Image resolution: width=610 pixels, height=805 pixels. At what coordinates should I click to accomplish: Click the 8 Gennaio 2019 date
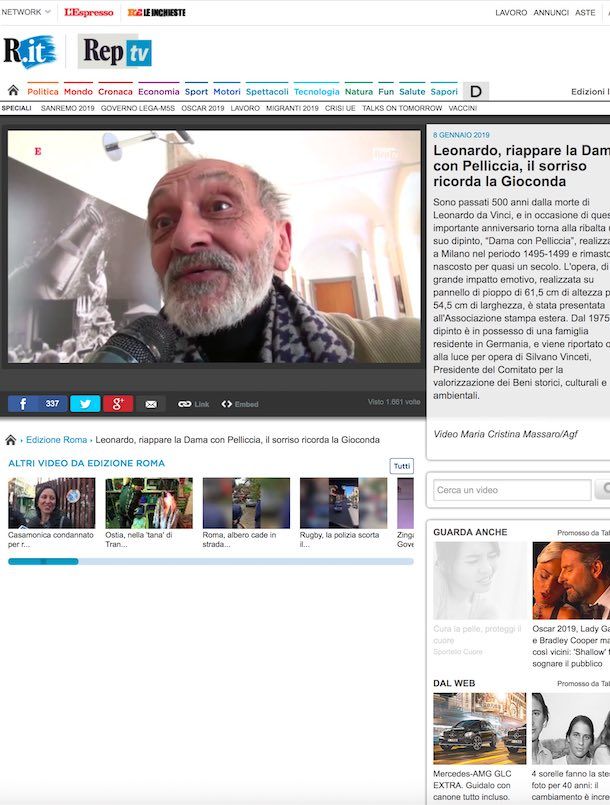pos(461,135)
